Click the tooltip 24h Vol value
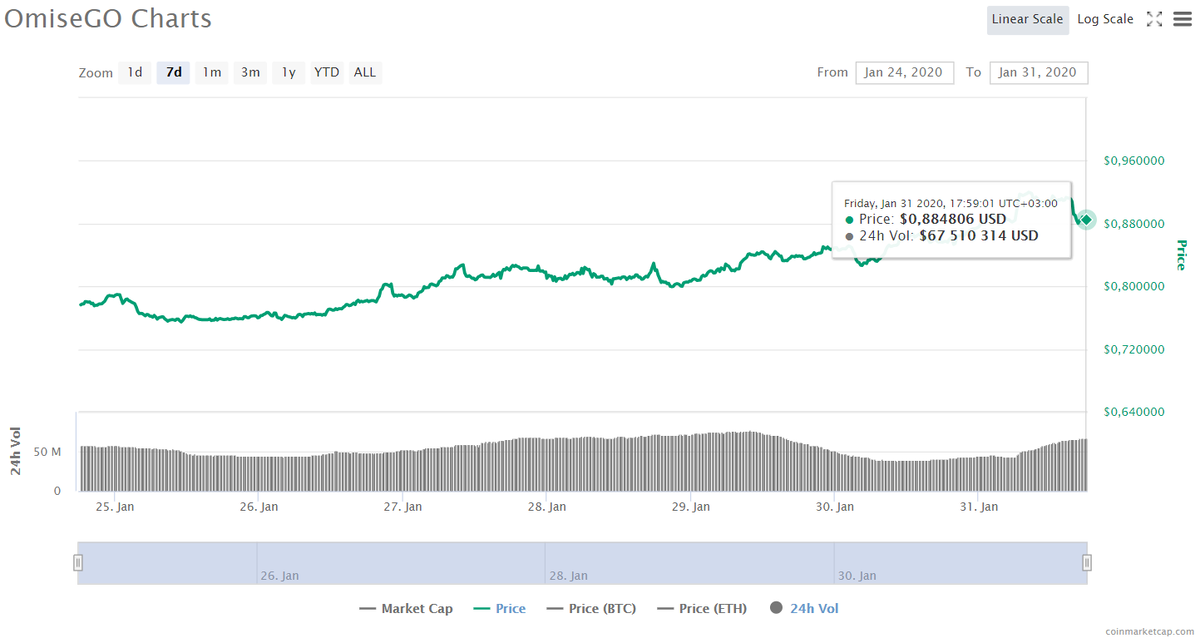This screenshot has width=1200, height=643. (979, 236)
